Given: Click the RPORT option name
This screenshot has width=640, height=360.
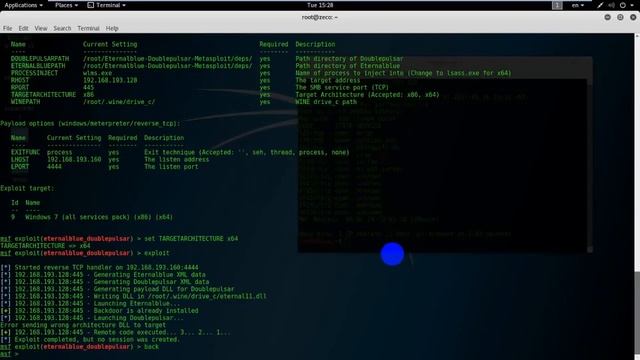Looking at the screenshot, I should point(20,87).
